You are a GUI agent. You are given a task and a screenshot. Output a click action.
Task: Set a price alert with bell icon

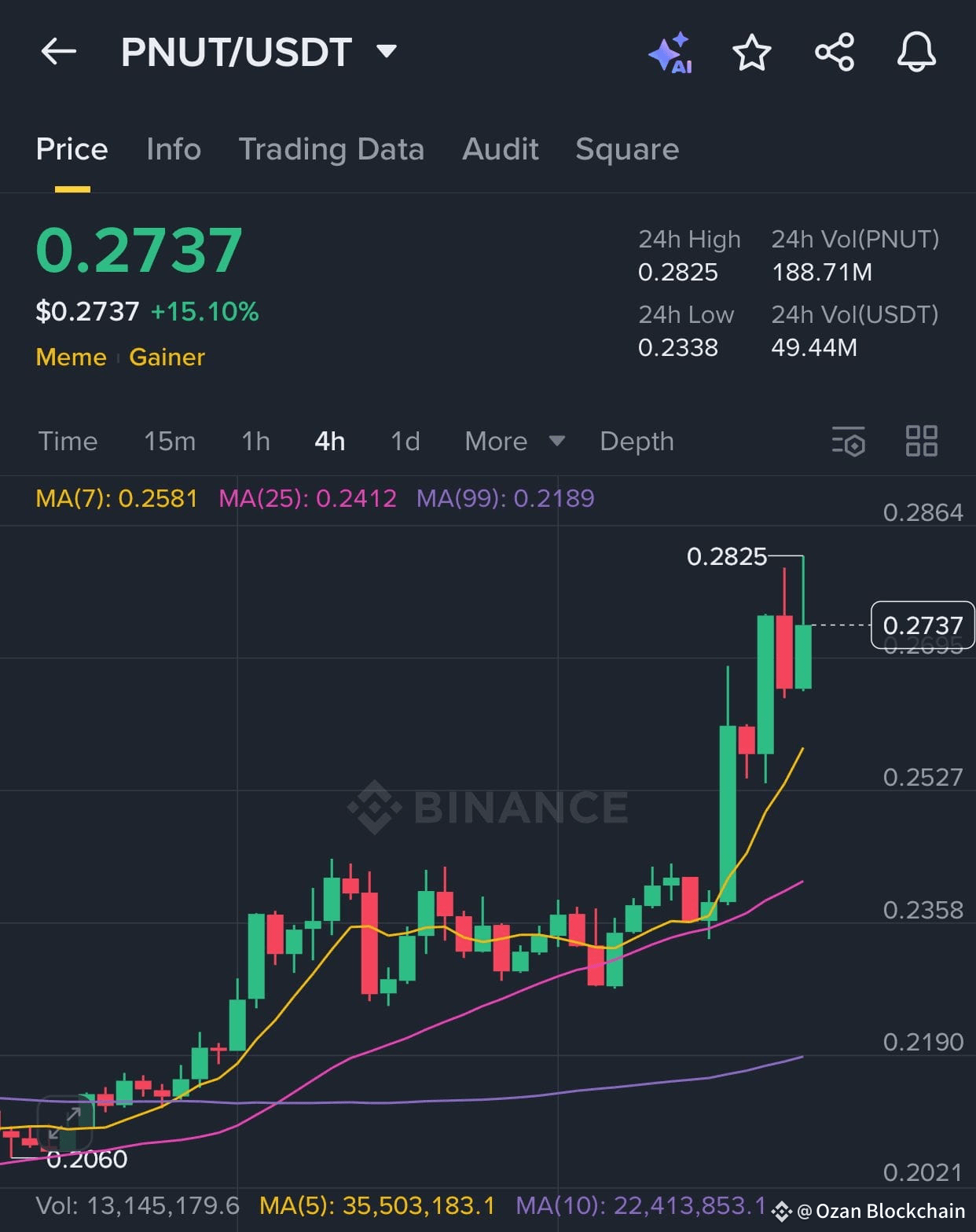[916, 53]
